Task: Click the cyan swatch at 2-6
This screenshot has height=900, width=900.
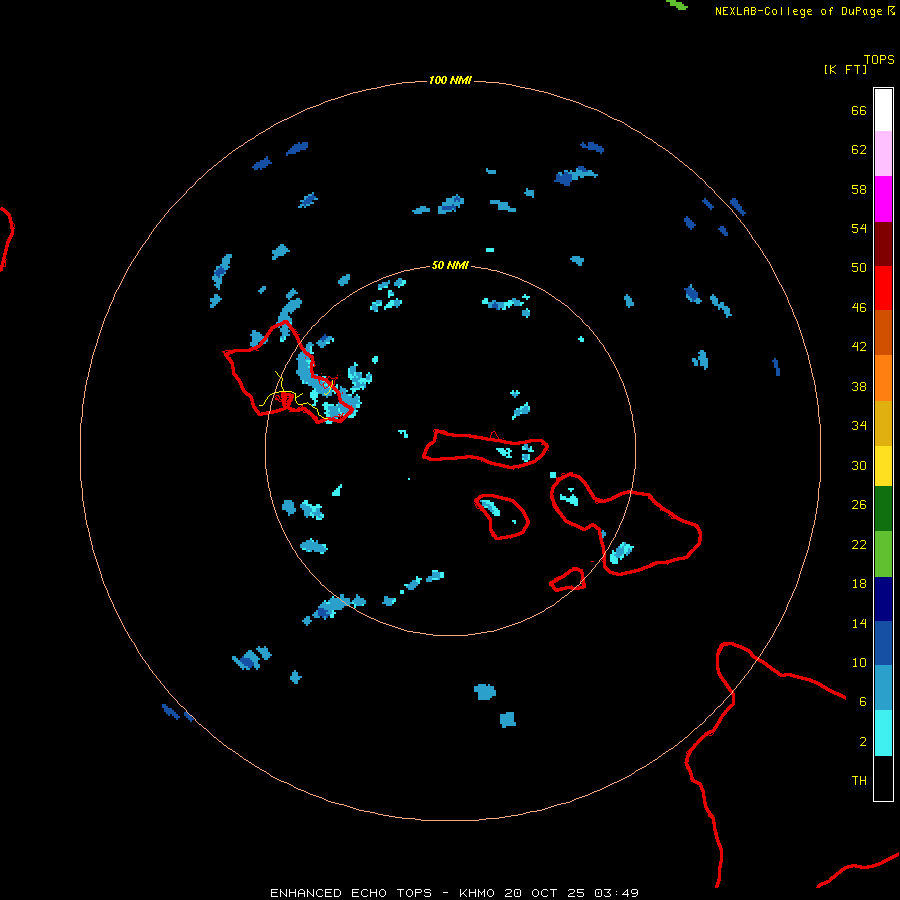Action: (883, 733)
